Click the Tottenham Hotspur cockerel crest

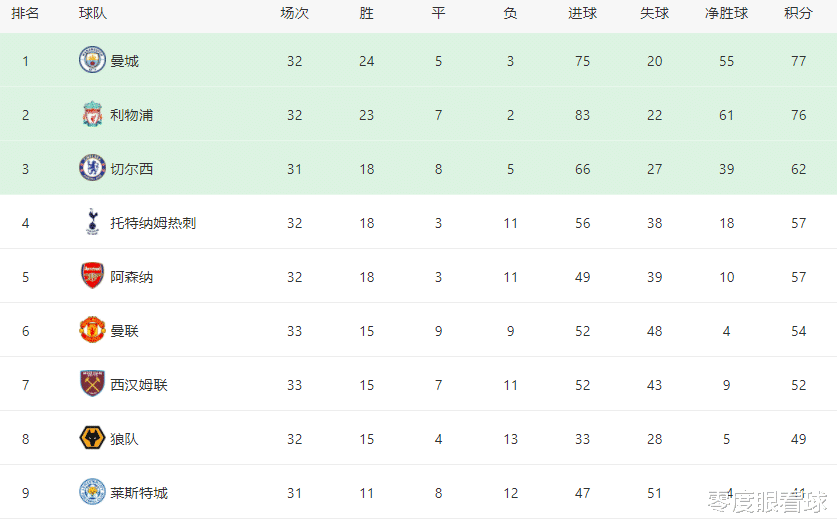pos(92,222)
